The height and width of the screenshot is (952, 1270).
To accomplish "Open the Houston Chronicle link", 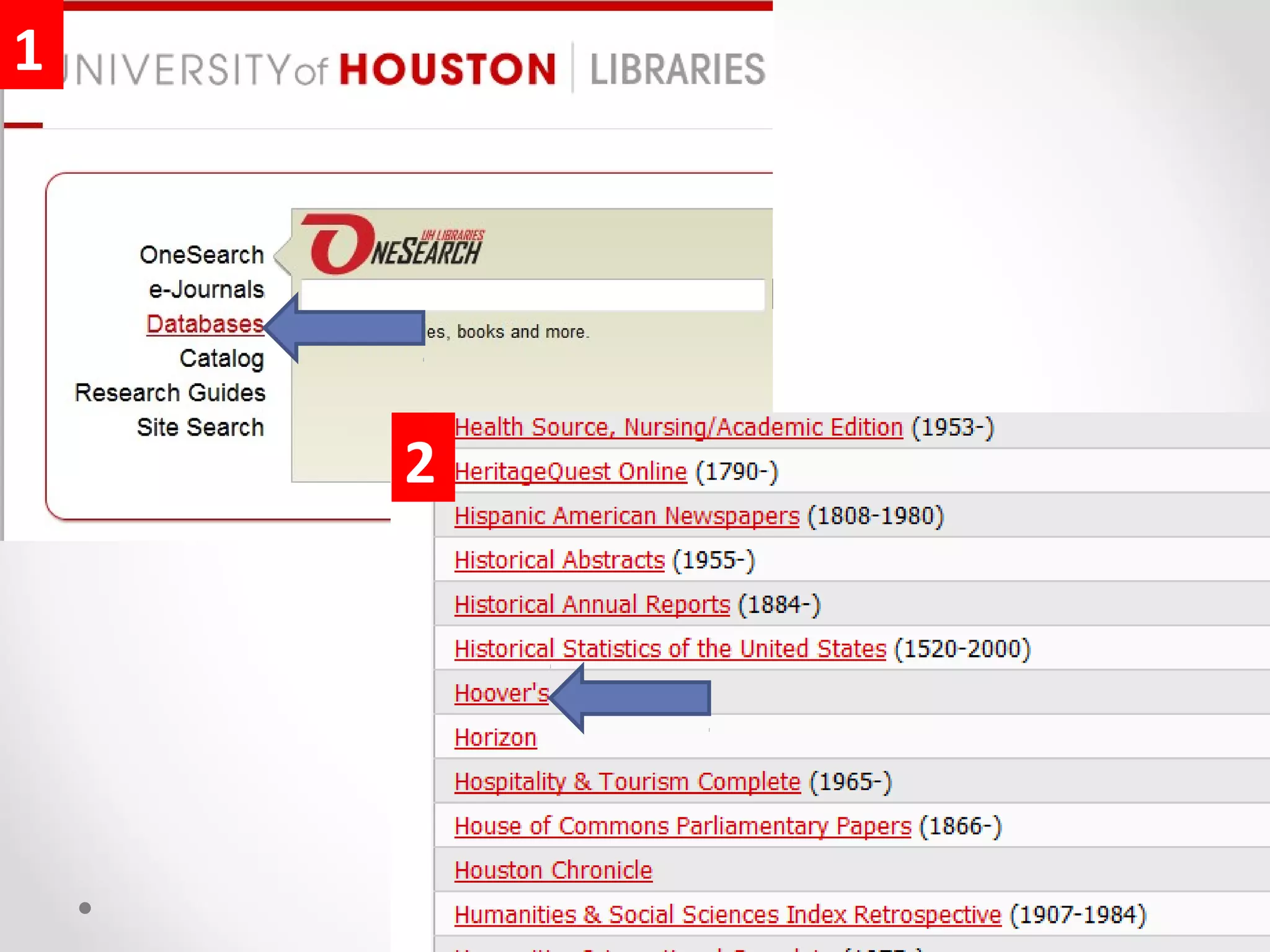I will [553, 871].
